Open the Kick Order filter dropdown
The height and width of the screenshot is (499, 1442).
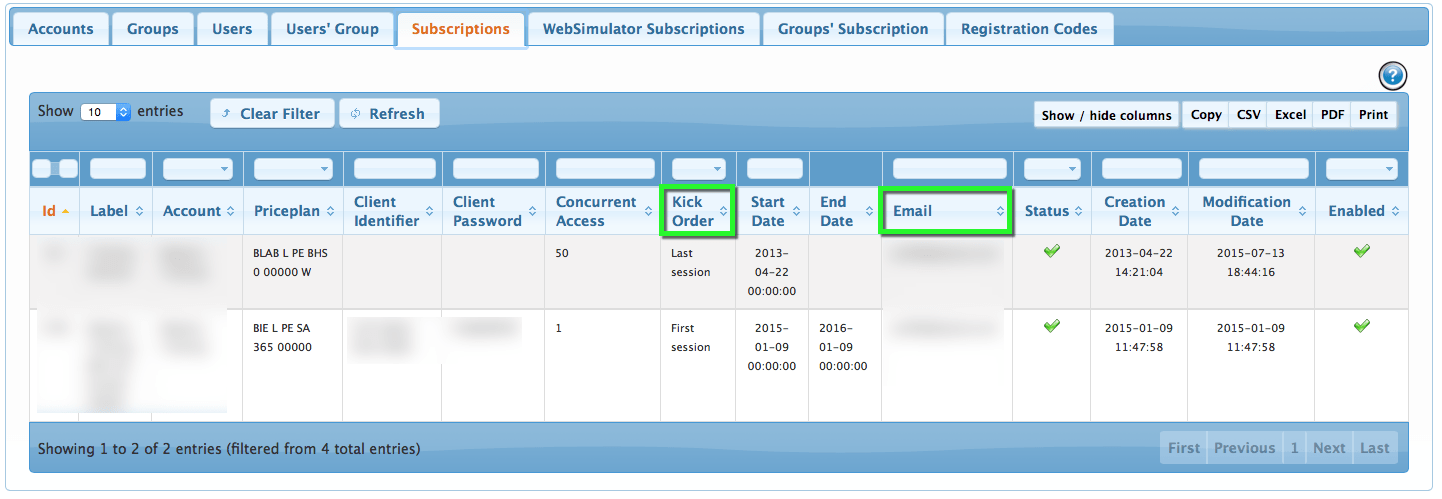point(699,169)
